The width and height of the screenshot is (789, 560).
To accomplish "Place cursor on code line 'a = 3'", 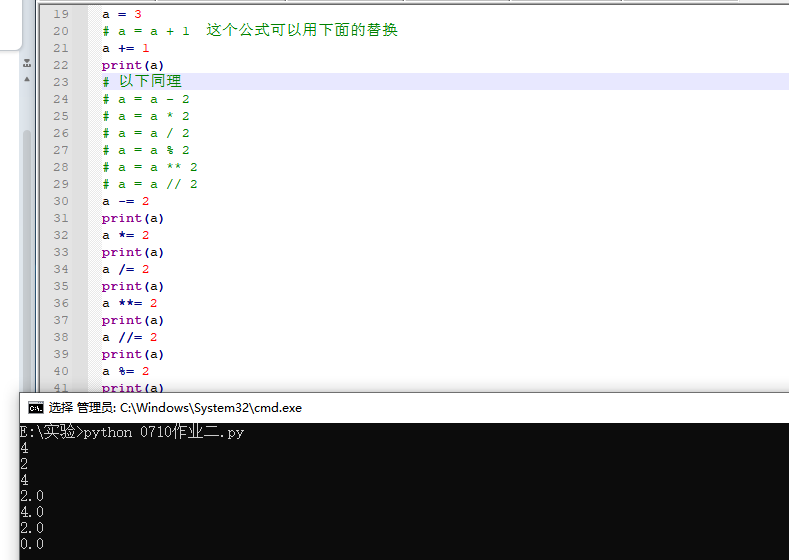I will click(122, 14).
